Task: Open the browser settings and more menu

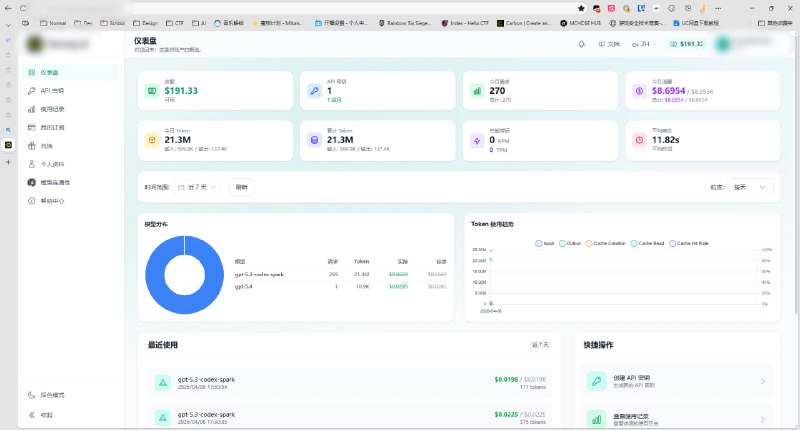Action: 718,8
